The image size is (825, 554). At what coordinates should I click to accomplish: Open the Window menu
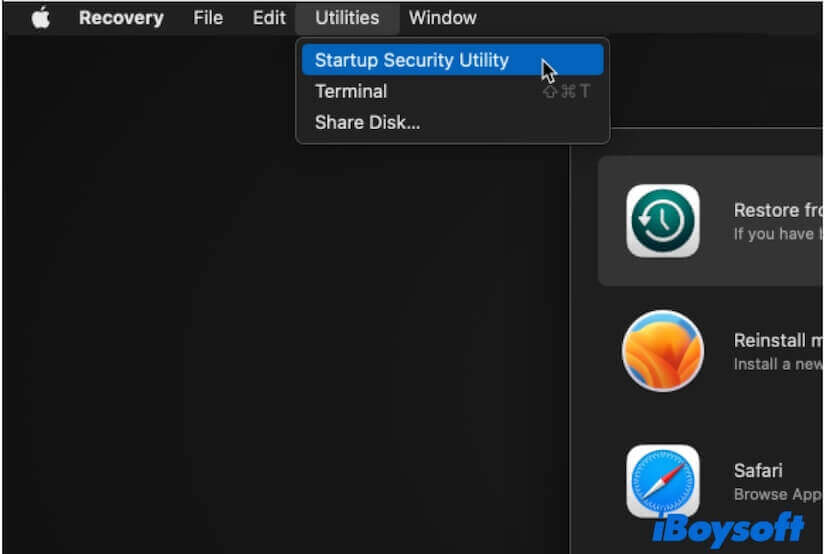[x=442, y=18]
